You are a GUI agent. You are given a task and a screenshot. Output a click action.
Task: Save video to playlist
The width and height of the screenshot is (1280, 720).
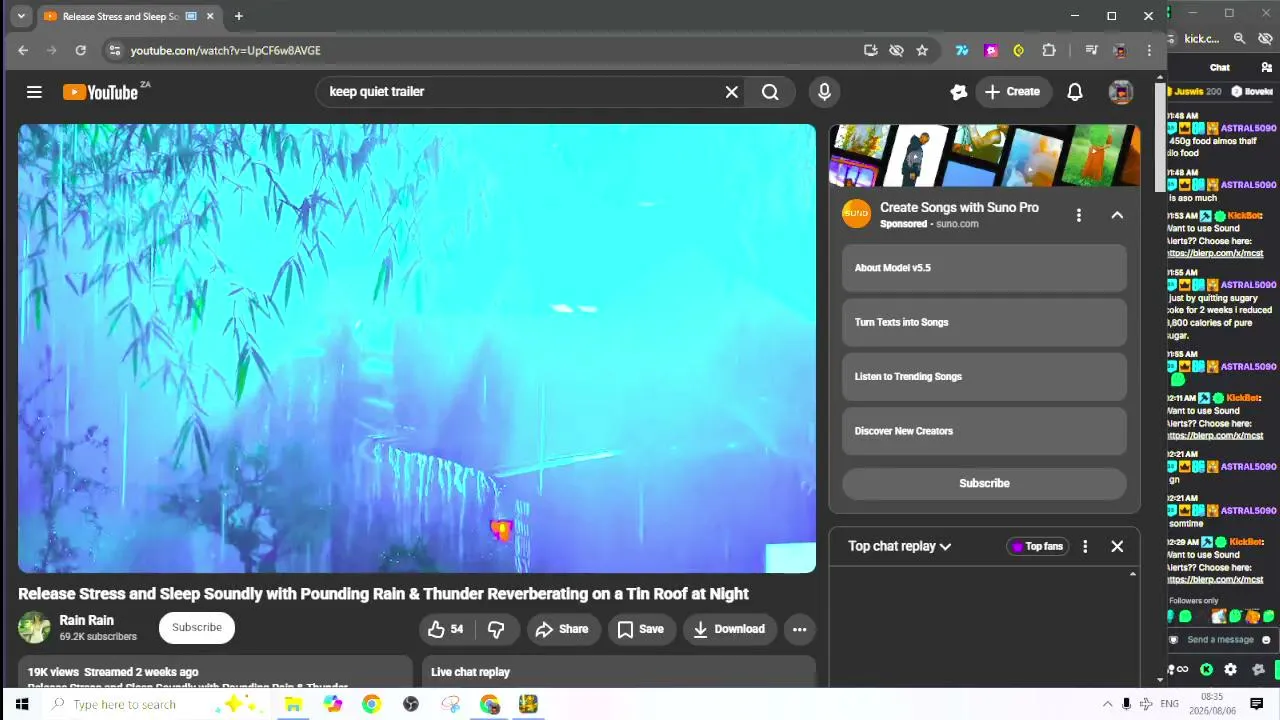pos(640,629)
